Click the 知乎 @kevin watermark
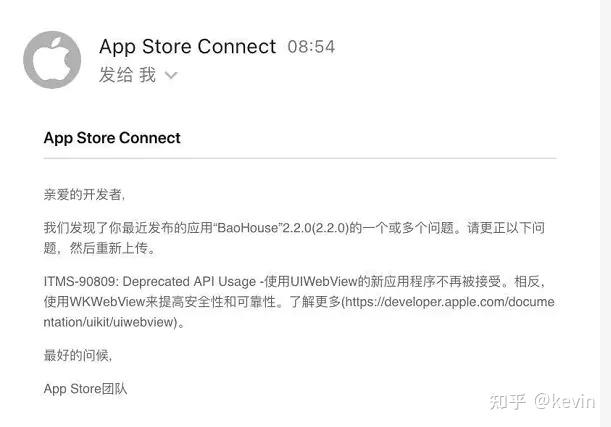The image size is (611, 427). (542, 401)
